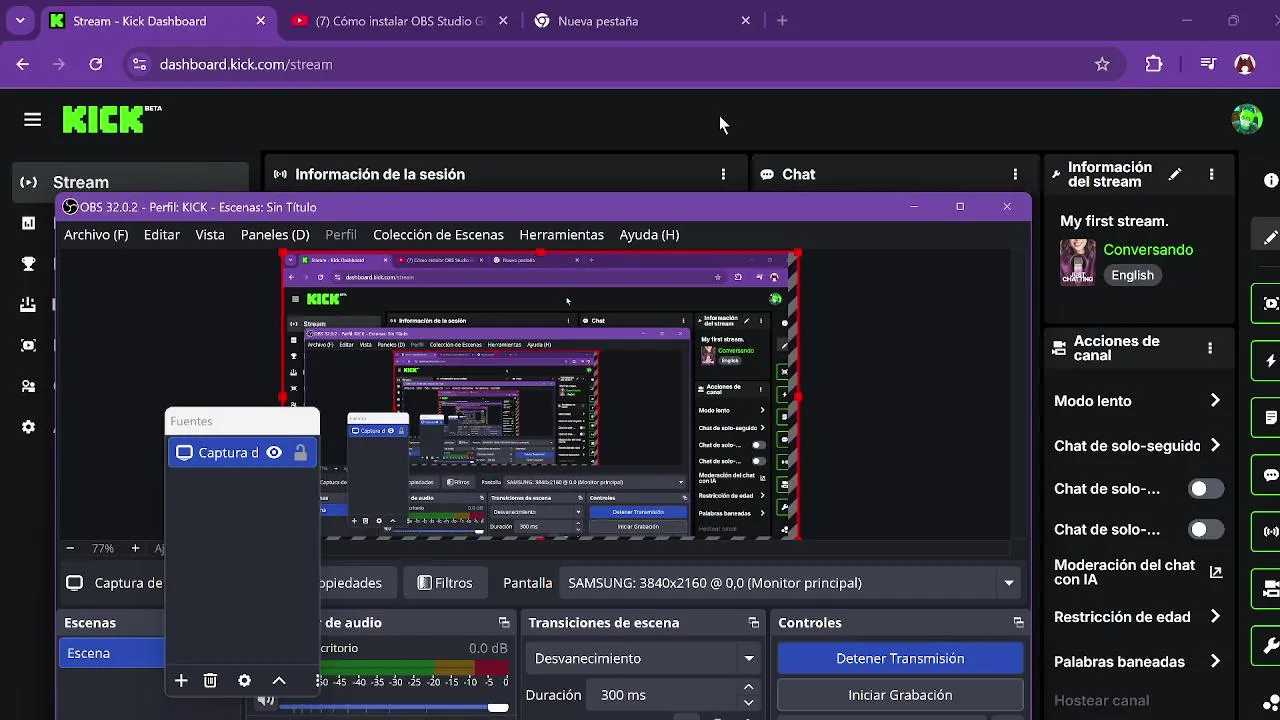Open Chrome media controls icon
The height and width of the screenshot is (720, 1280).
1208,64
